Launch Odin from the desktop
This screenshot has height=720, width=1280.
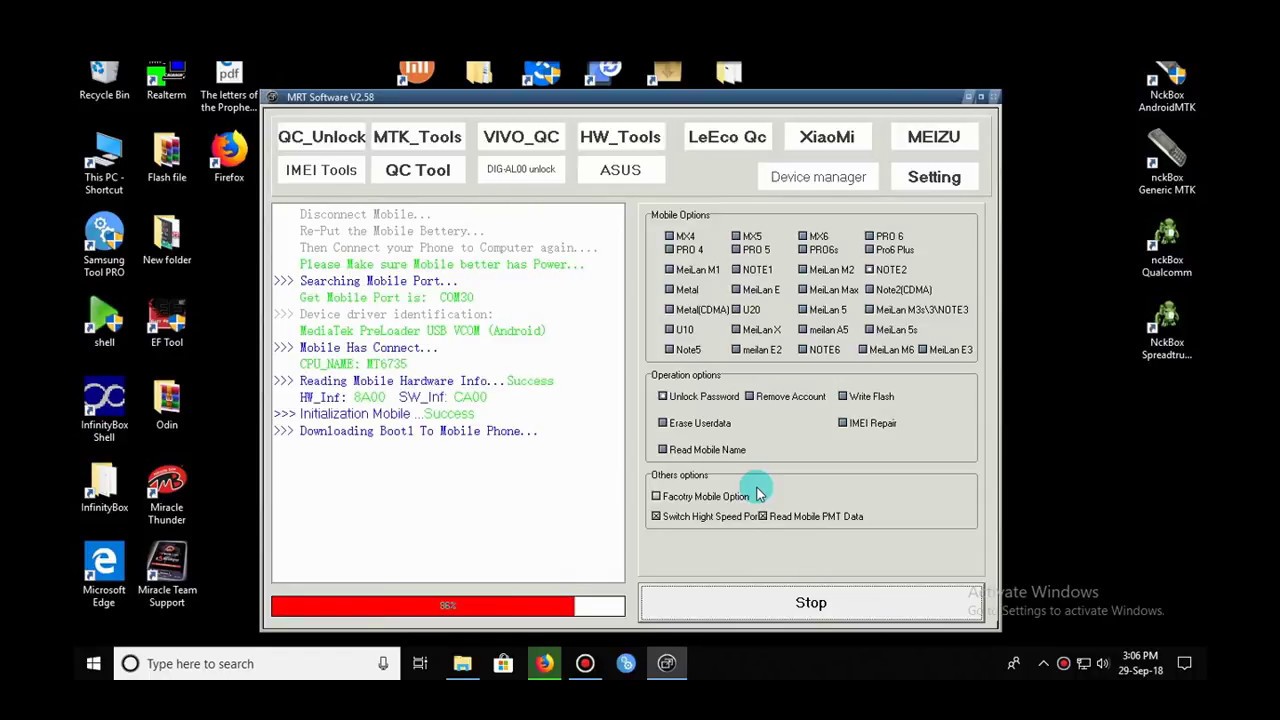(x=167, y=405)
